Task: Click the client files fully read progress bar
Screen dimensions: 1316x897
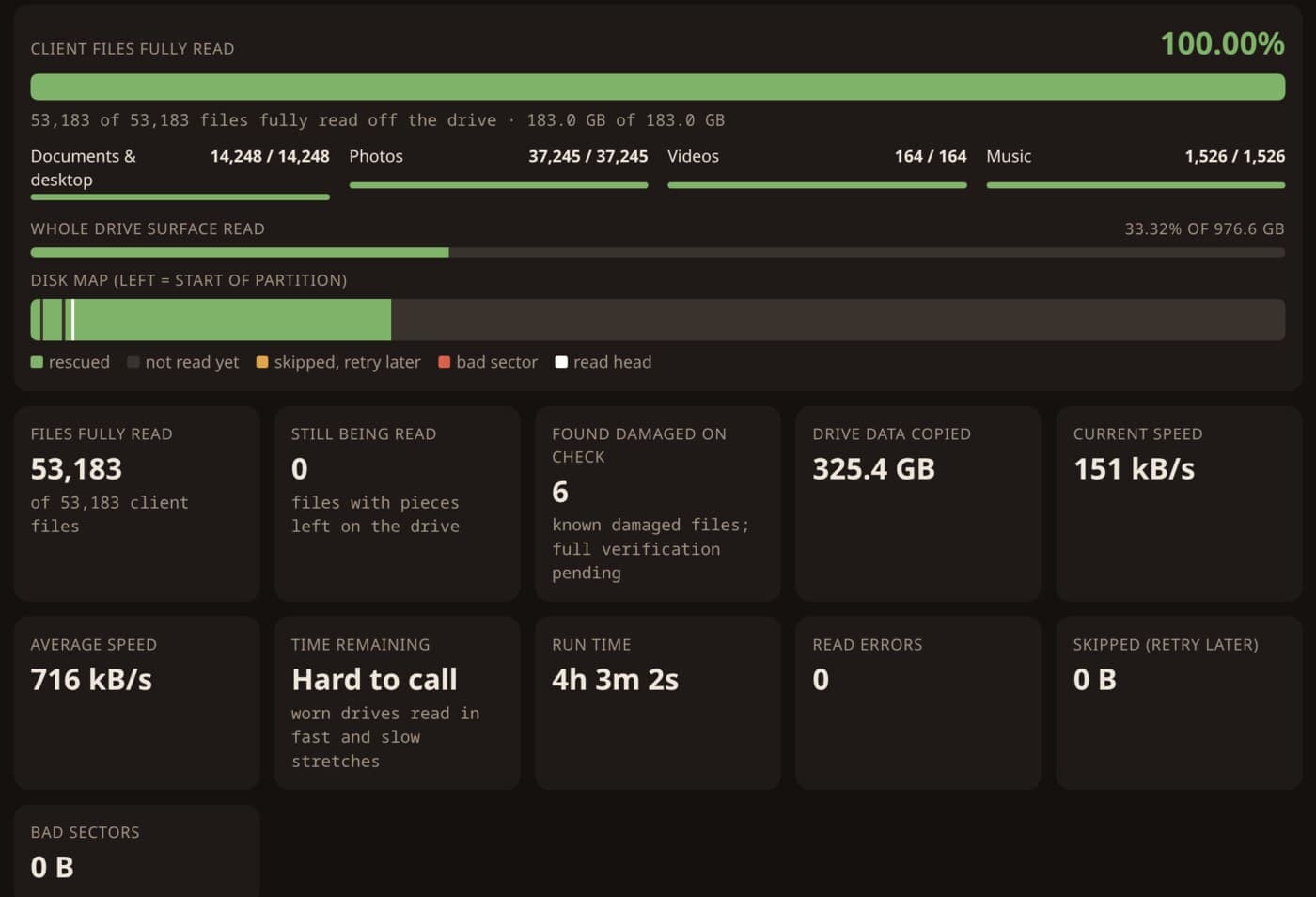Action: coord(657,87)
